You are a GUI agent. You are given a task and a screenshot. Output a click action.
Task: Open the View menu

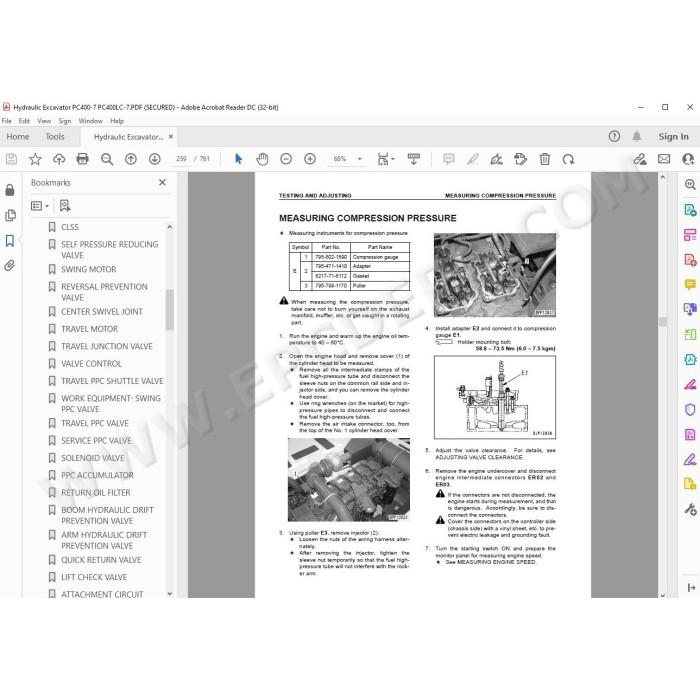(44, 121)
